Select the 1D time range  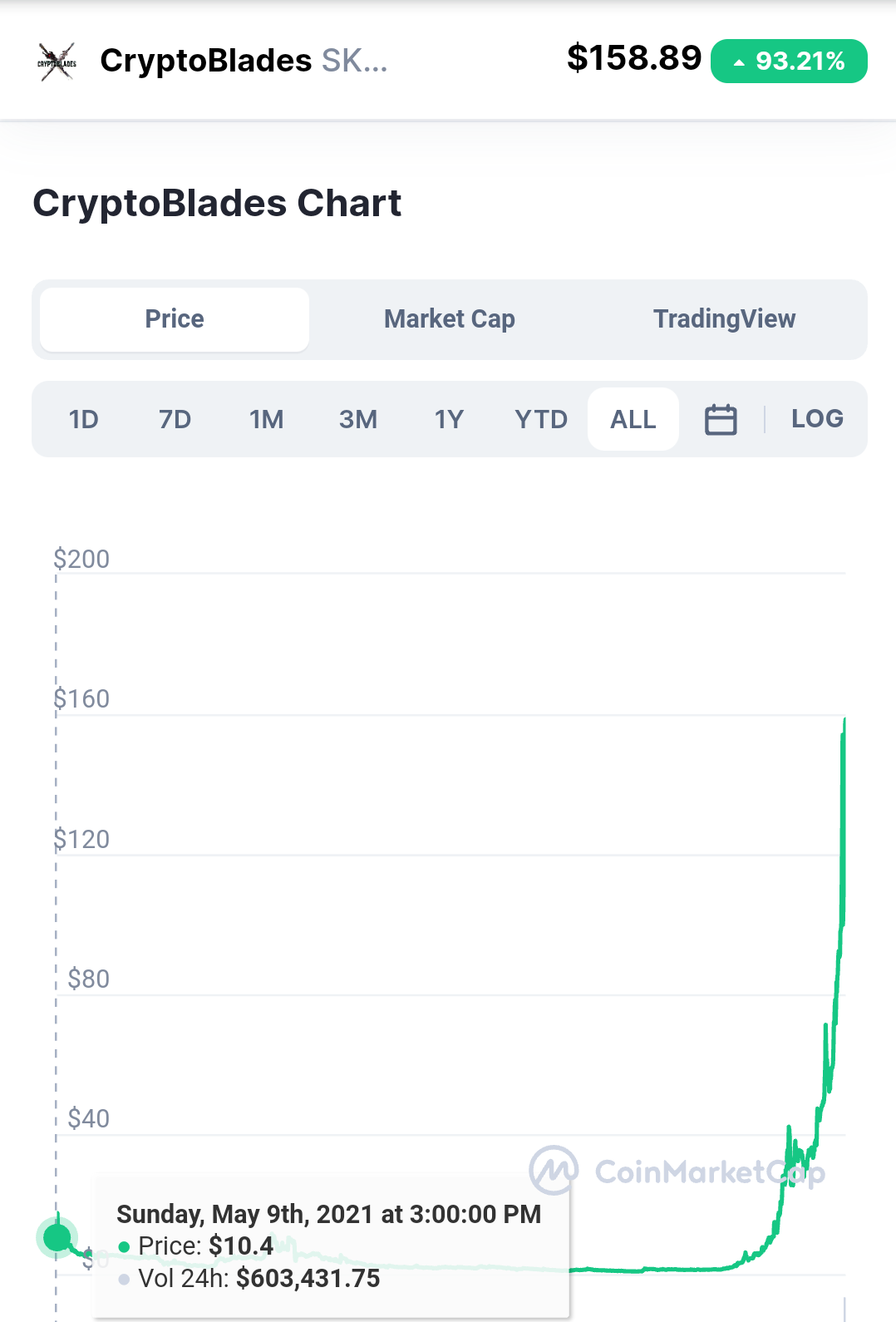click(83, 419)
